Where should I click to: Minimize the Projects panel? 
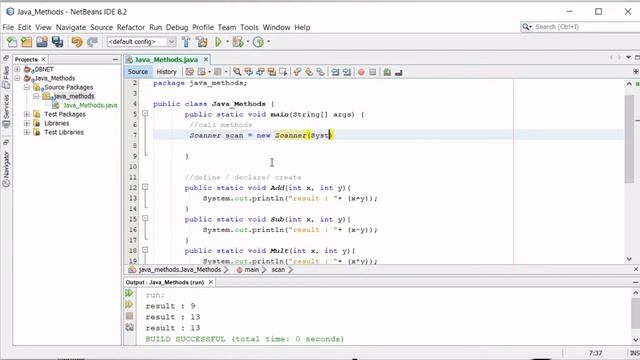point(115,60)
